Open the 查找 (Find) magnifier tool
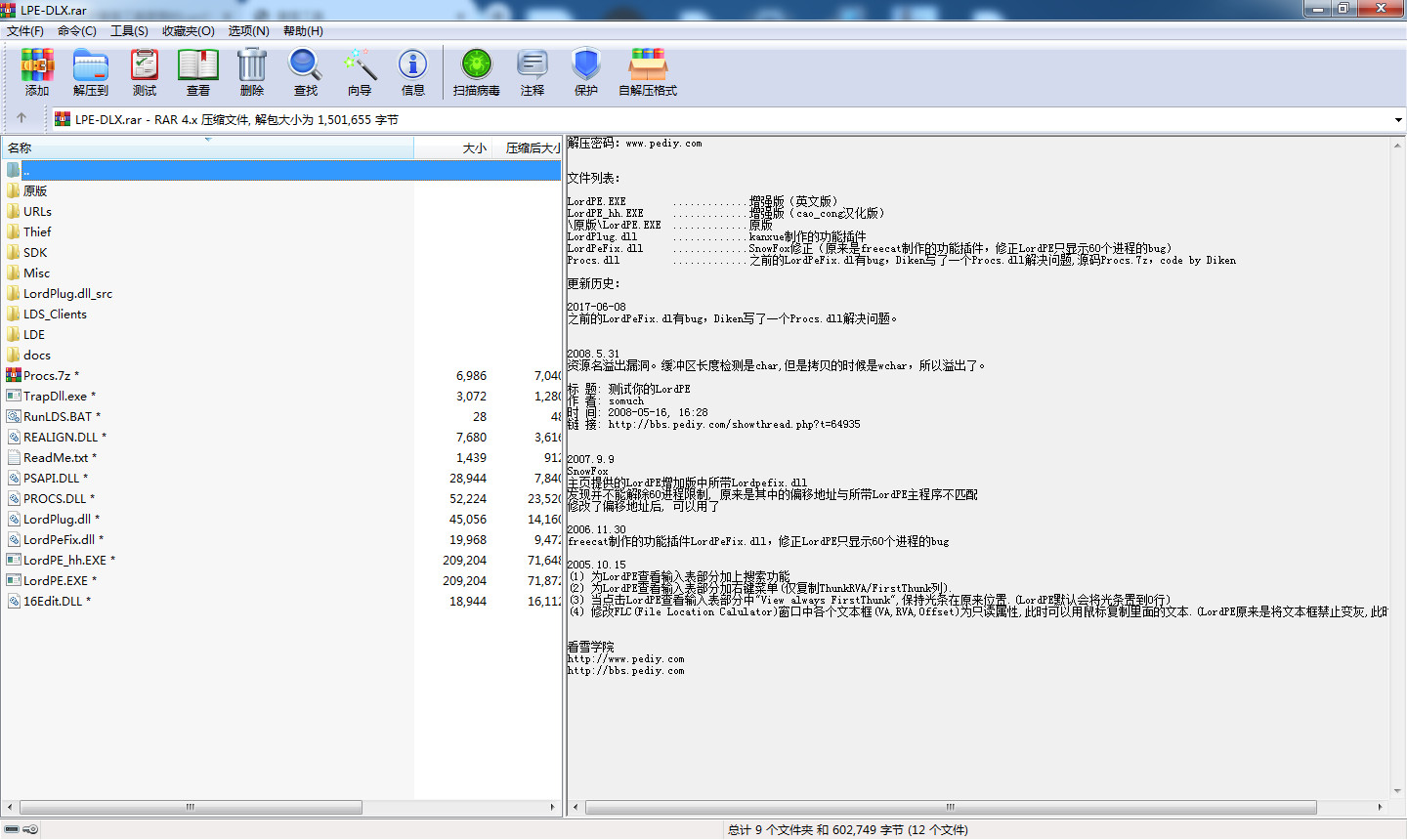The width and height of the screenshot is (1407, 840). pos(306,72)
